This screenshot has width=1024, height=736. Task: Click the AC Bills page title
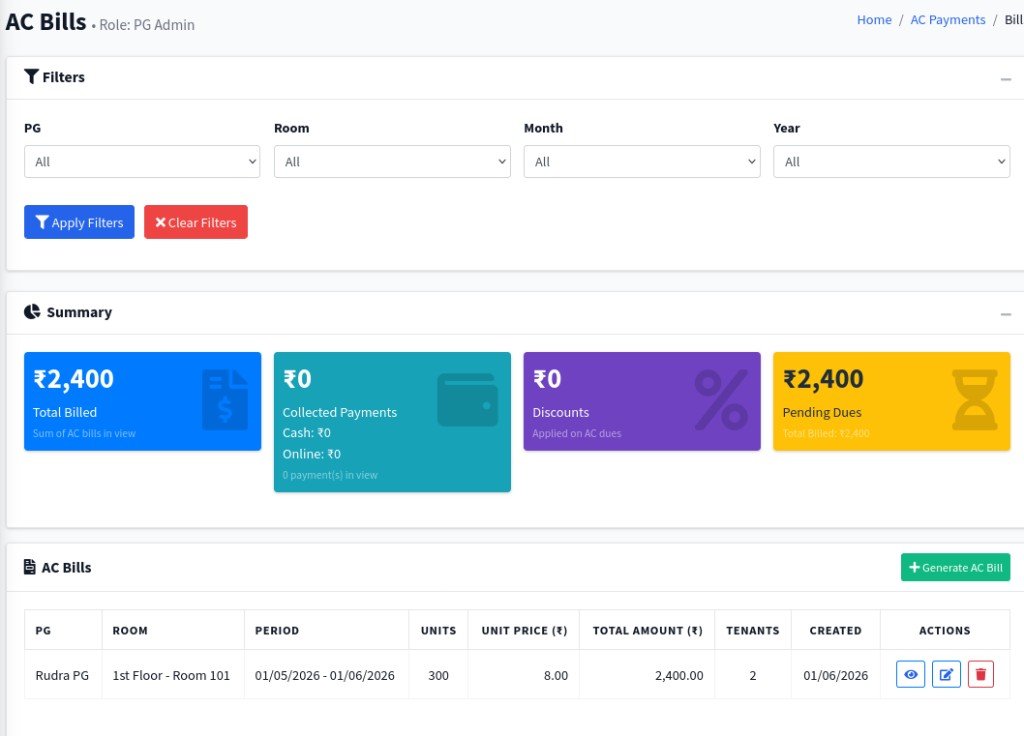pos(46,21)
